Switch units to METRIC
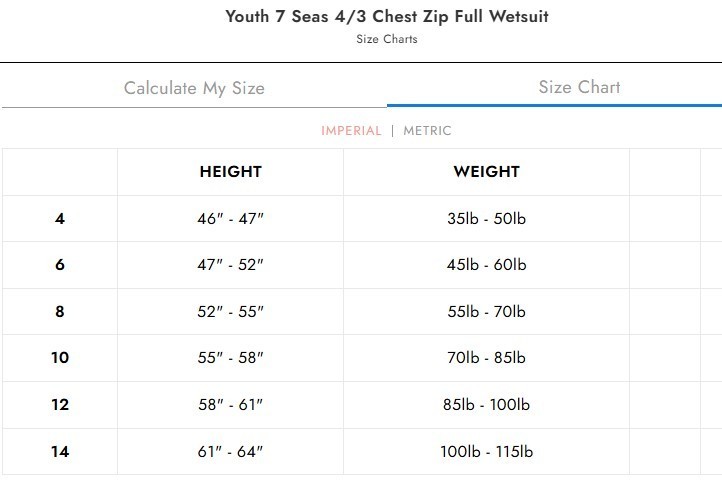Screen dimensions: 722x490 click(427, 131)
